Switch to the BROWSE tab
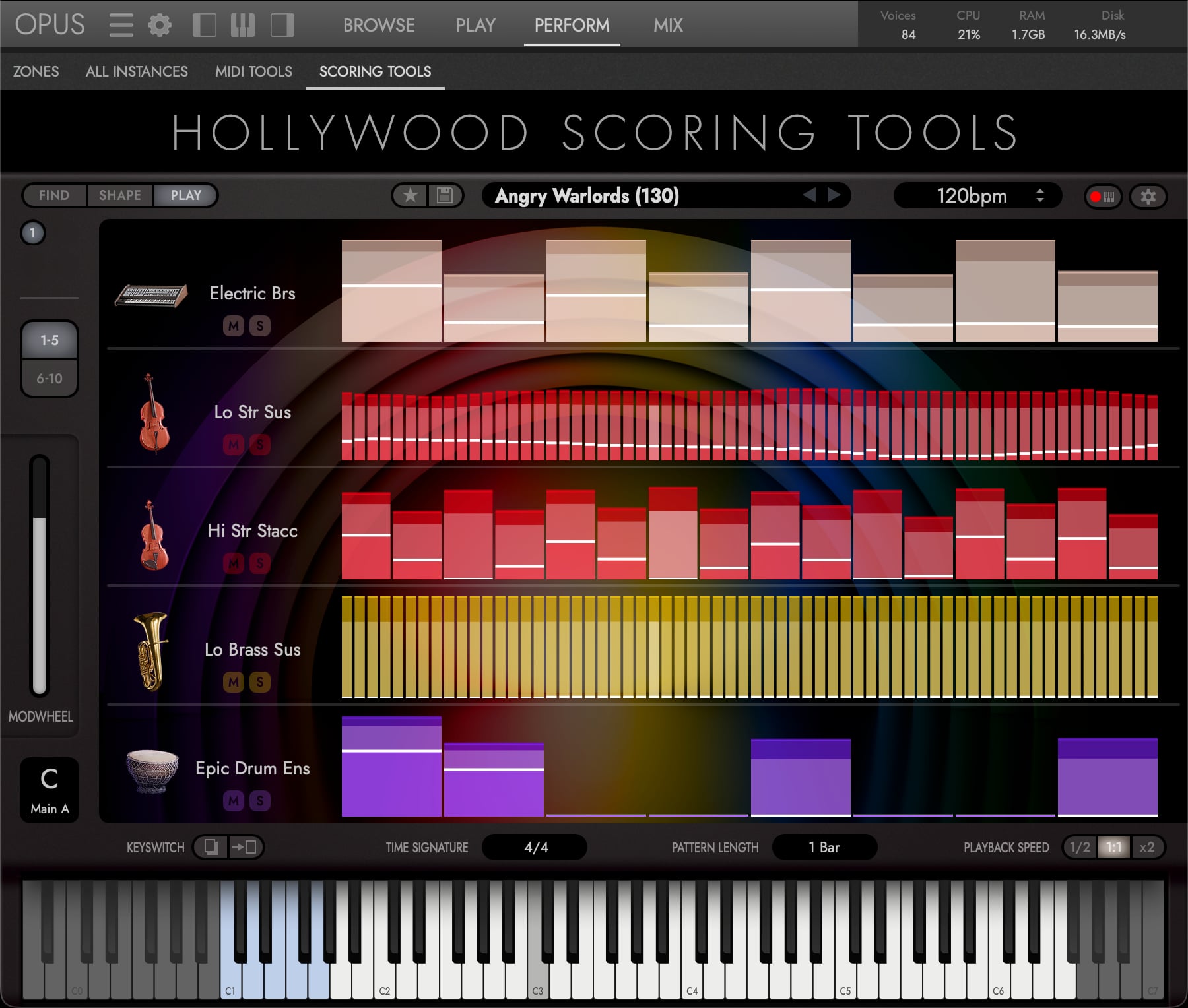1188x1008 pixels. (379, 26)
